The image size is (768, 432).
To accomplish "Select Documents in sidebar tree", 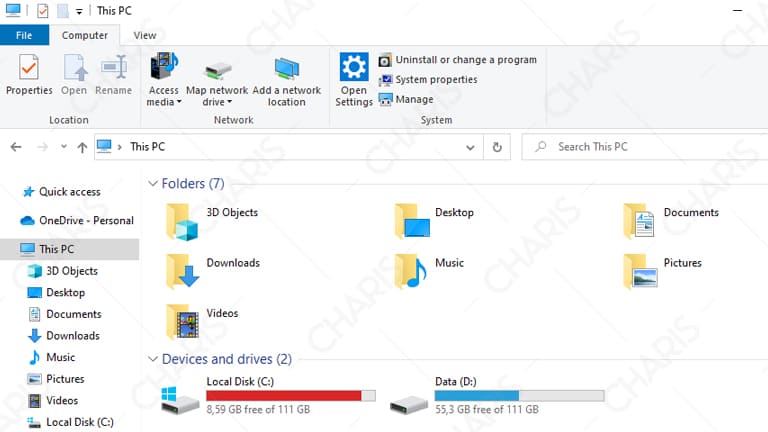I will pyautogui.click(x=65, y=314).
